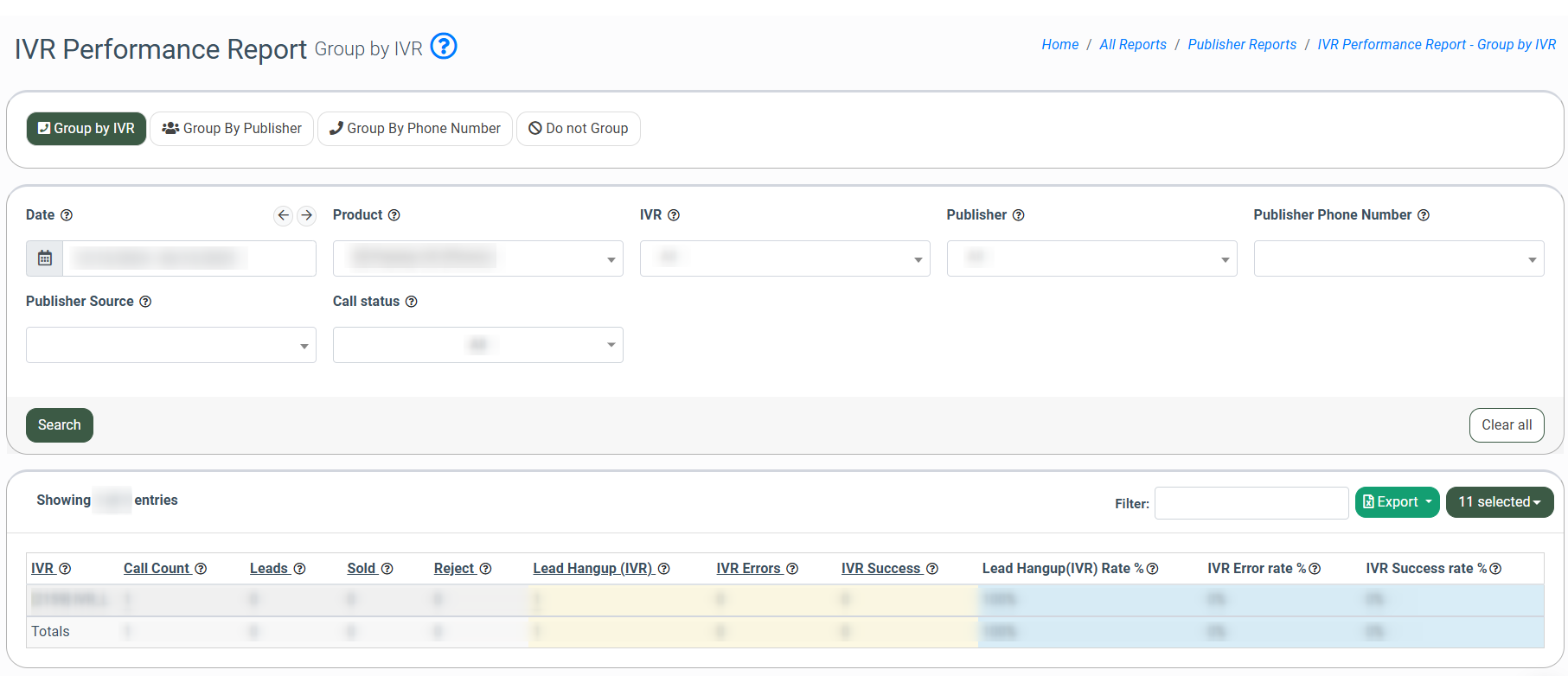Click help icon beside Publisher Phone Number

(1424, 215)
